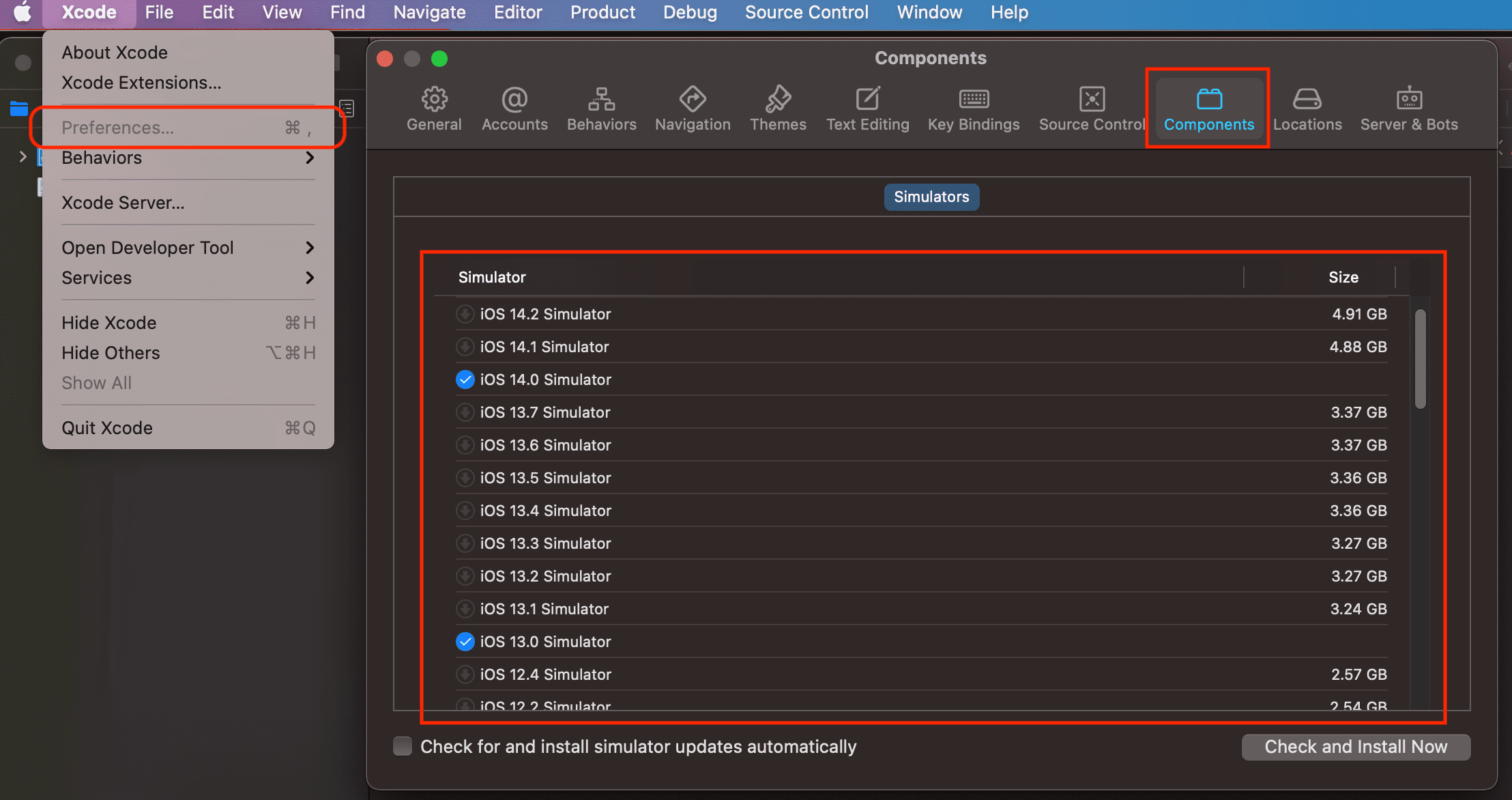Expand the project tree disclosure arrow in the Xcode project window
The width and height of the screenshot is (1512, 800).
tap(23, 157)
